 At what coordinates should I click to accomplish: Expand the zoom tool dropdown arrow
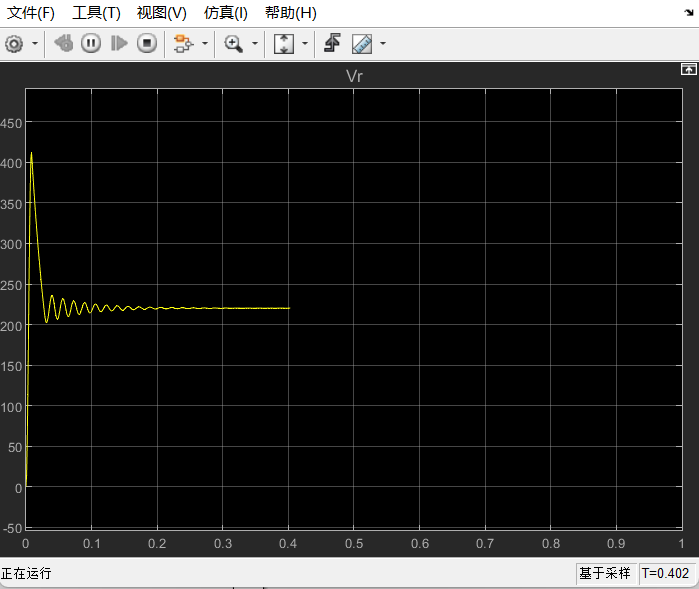[x=255, y=44]
